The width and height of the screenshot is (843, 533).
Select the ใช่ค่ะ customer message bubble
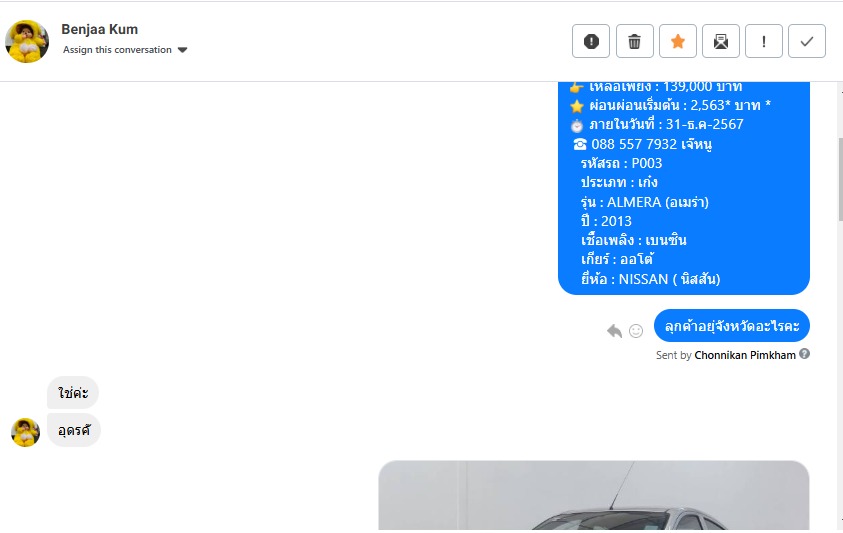[x=73, y=393]
